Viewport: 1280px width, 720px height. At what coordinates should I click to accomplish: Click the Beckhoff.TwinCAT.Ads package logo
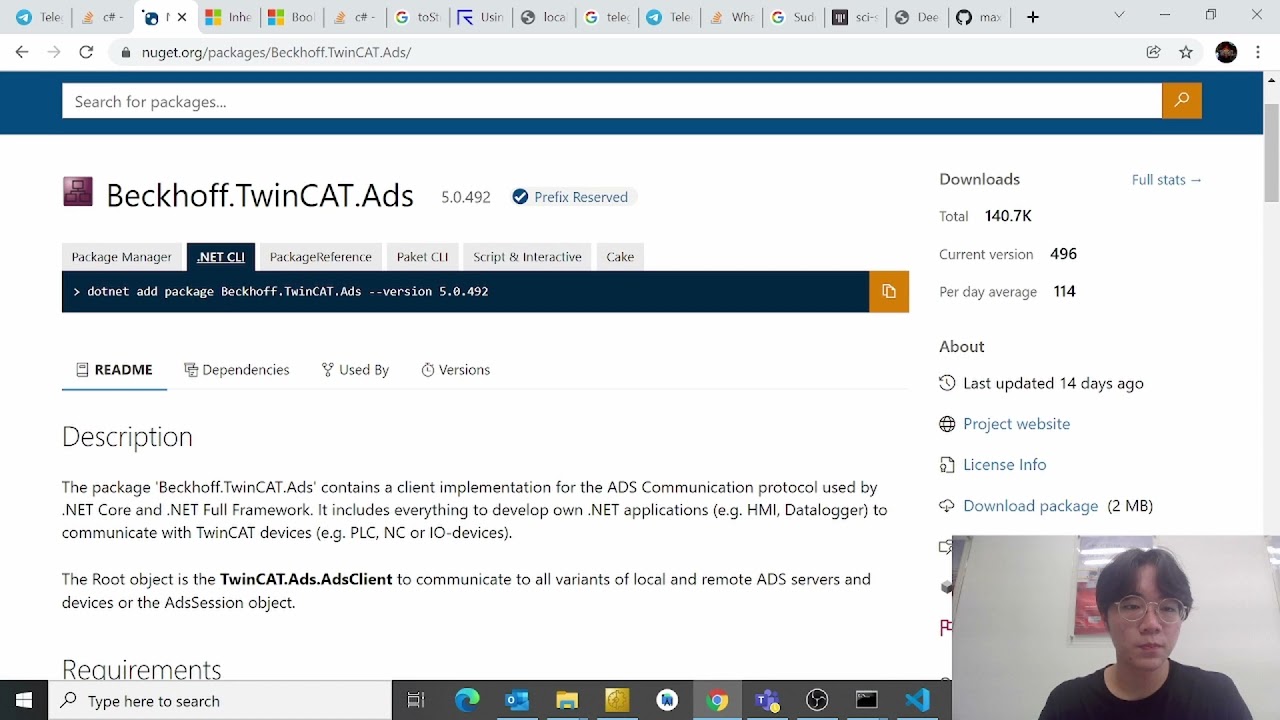[x=77, y=191]
